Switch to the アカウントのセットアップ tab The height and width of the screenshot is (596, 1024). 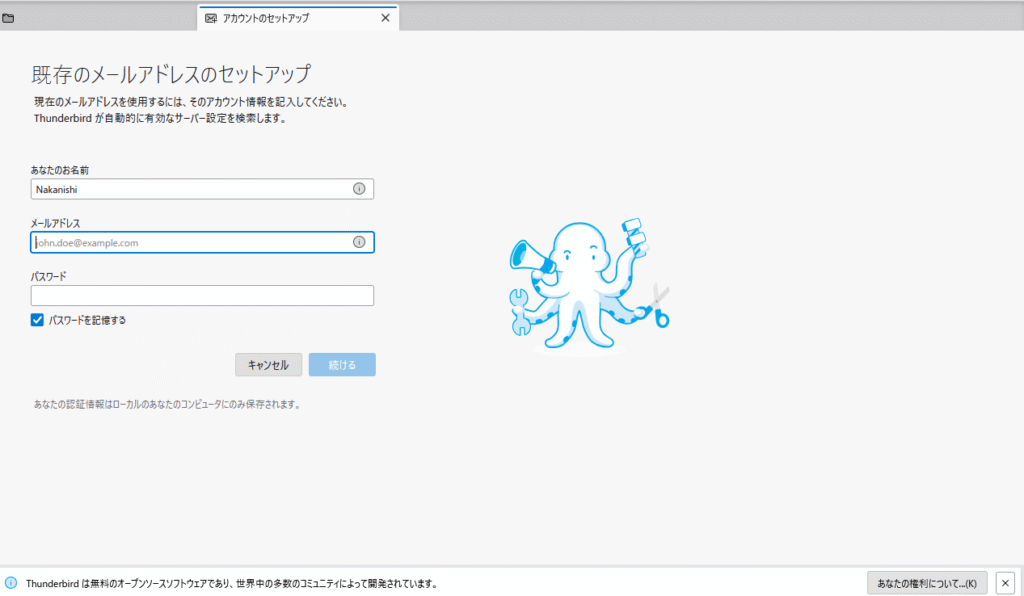pyautogui.click(x=298, y=18)
